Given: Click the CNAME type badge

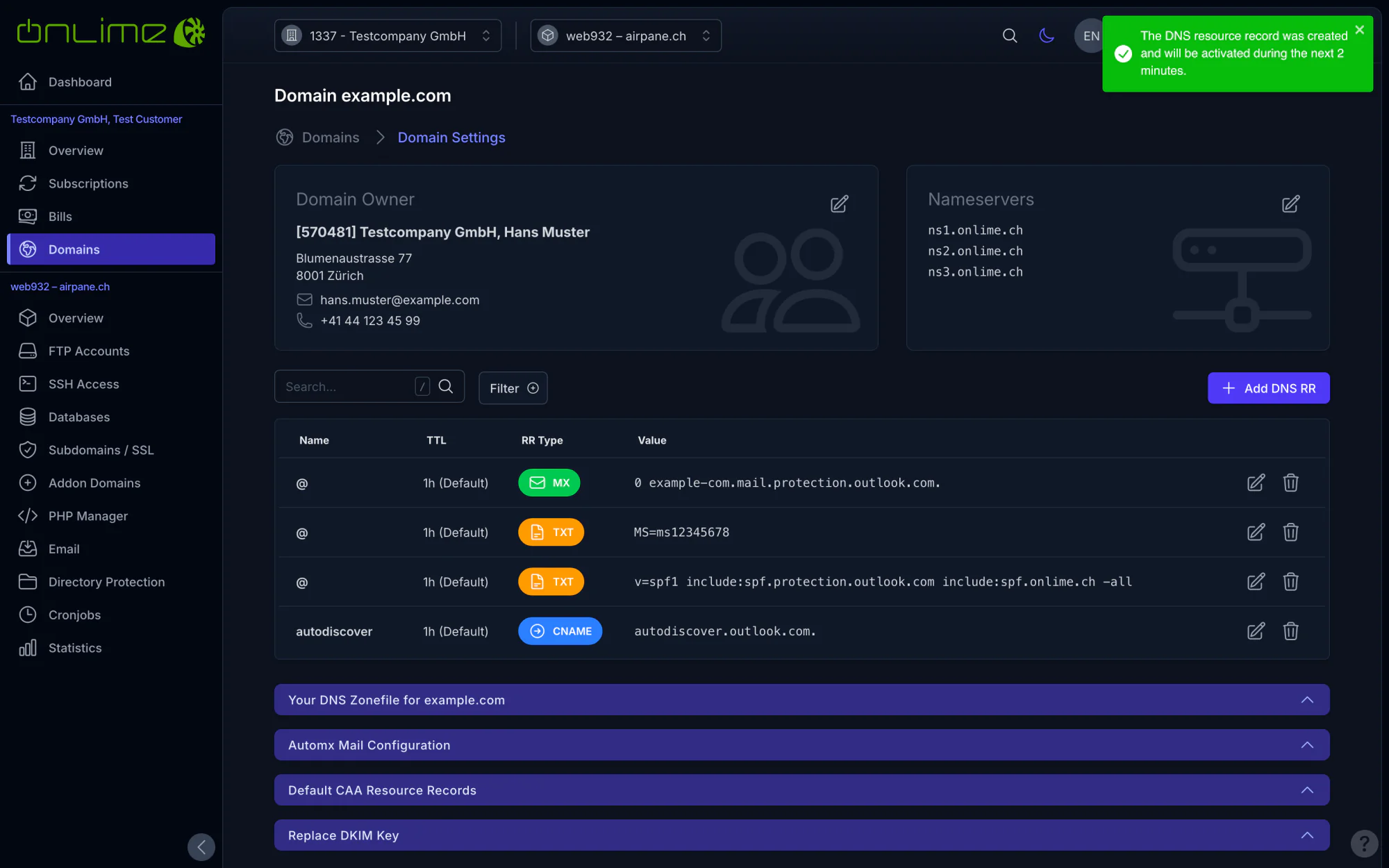Looking at the screenshot, I should point(560,631).
